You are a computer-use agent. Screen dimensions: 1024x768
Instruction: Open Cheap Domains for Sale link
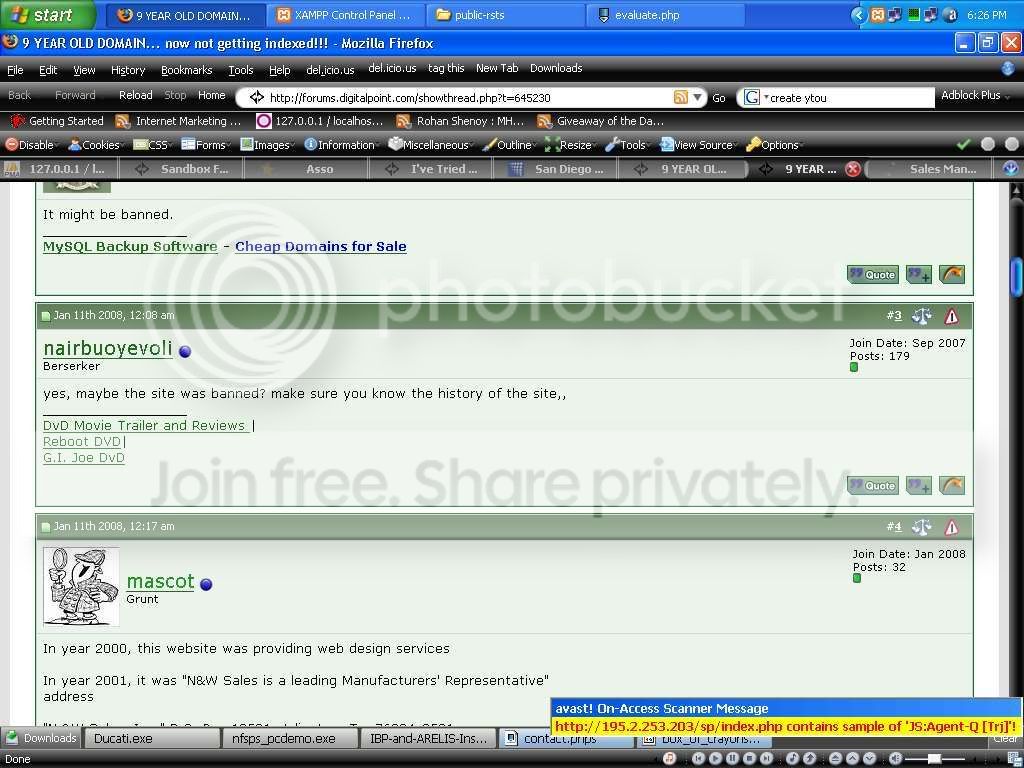tap(321, 247)
